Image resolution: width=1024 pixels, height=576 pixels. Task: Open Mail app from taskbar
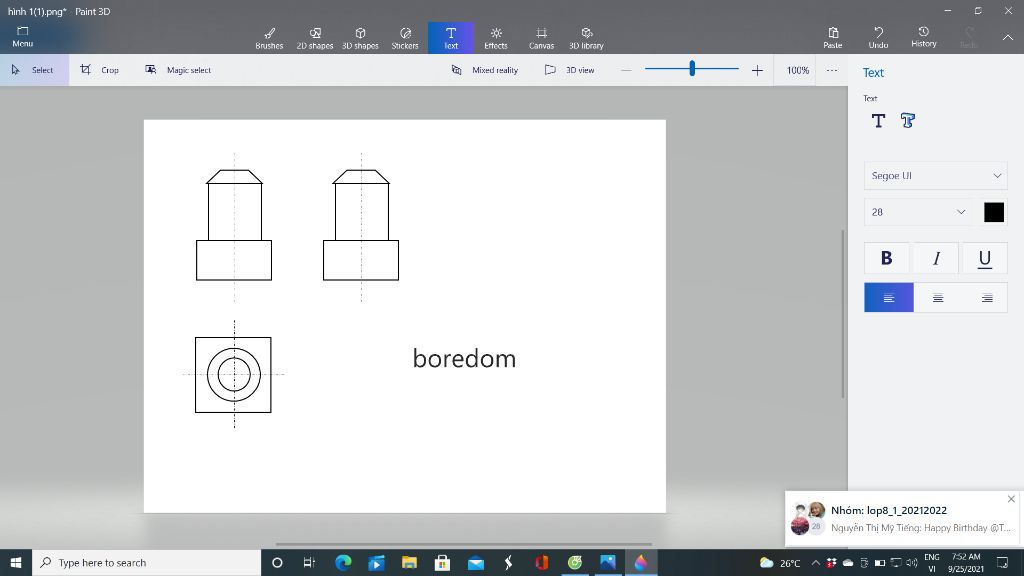tap(475, 562)
